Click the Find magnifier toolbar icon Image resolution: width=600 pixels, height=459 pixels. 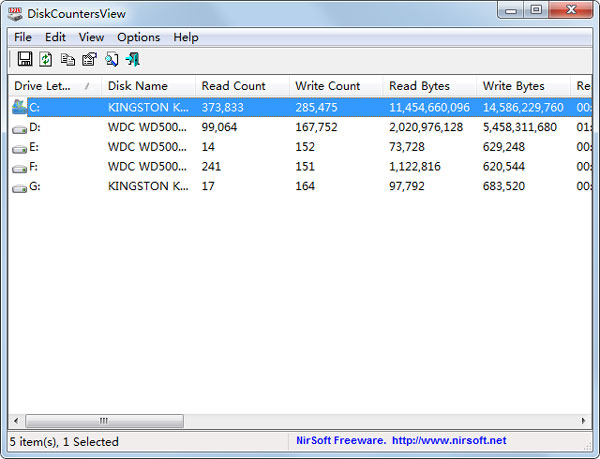111,59
